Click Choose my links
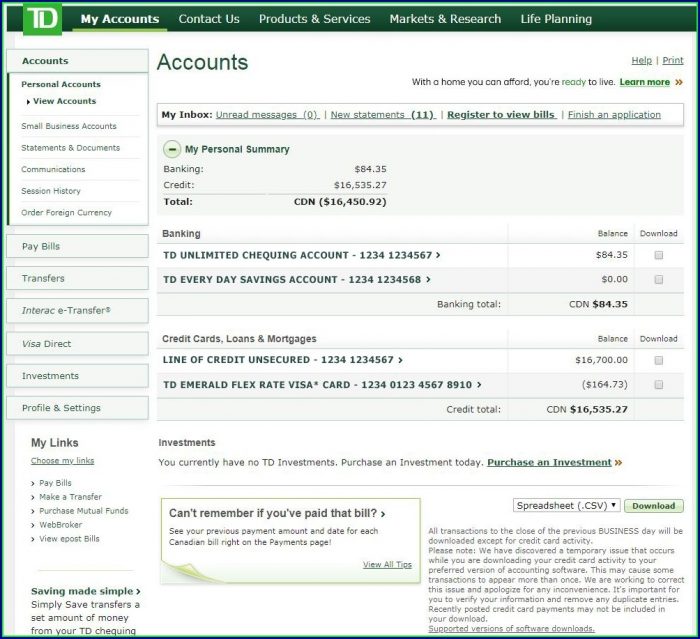This screenshot has height=639, width=700. tap(62, 461)
